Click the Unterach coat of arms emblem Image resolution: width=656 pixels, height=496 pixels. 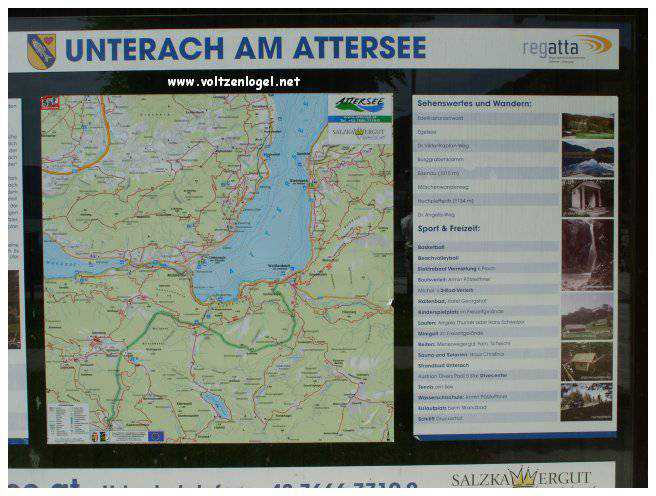(x=41, y=50)
